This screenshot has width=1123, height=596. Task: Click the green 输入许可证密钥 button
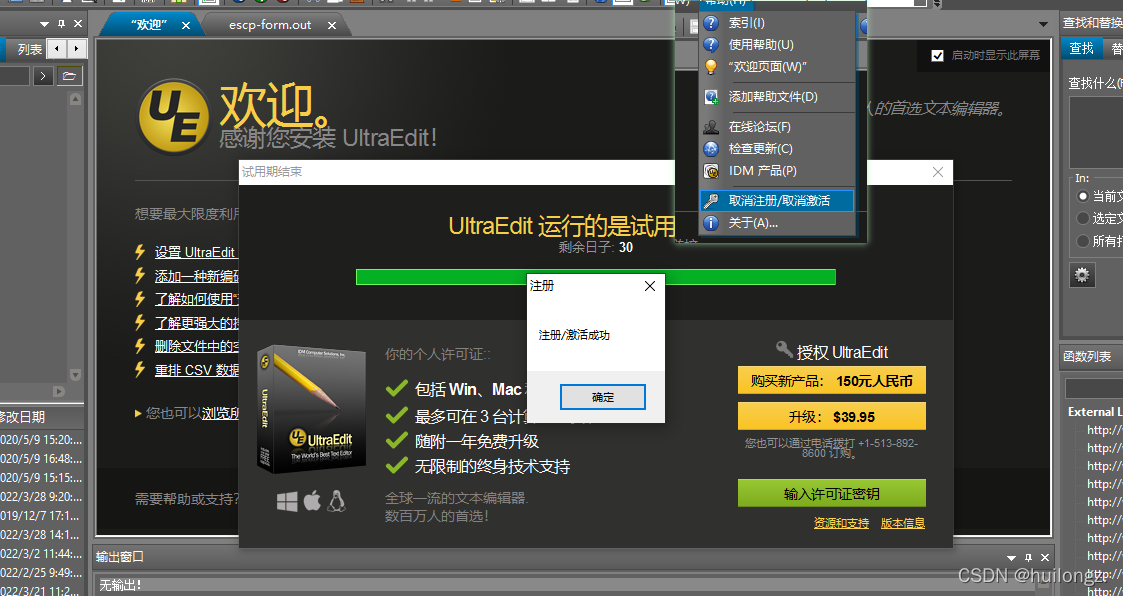coord(832,494)
